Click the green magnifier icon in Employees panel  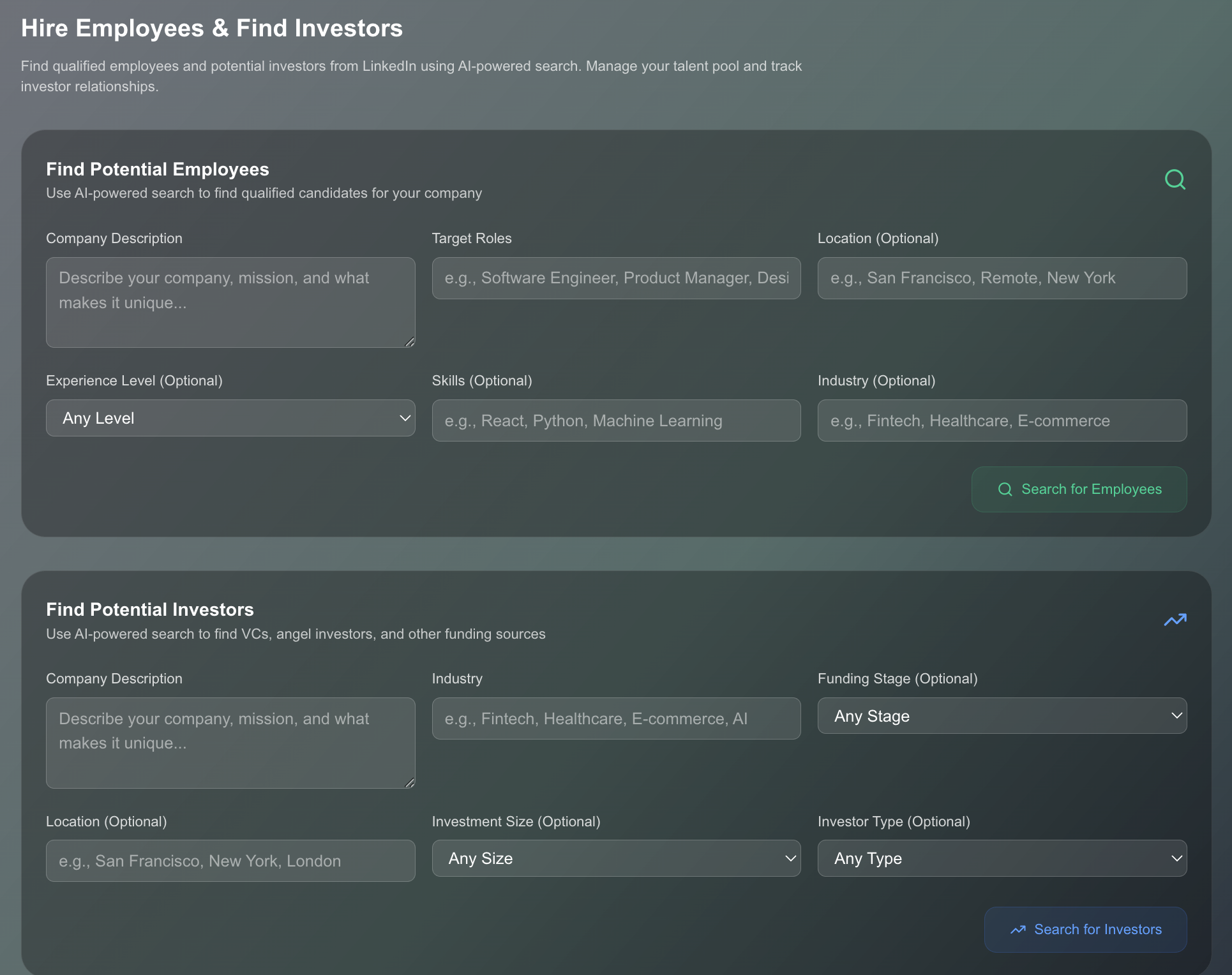click(x=1175, y=179)
